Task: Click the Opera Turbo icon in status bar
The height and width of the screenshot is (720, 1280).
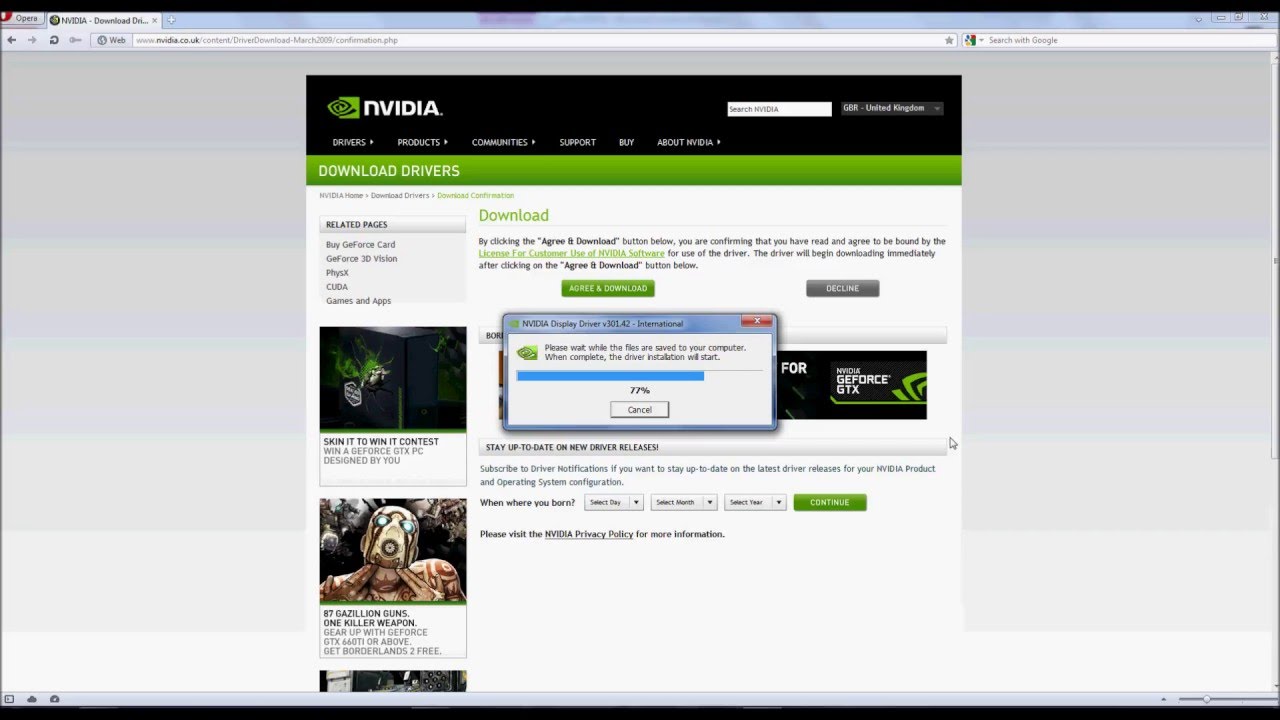Action: point(54,699)
